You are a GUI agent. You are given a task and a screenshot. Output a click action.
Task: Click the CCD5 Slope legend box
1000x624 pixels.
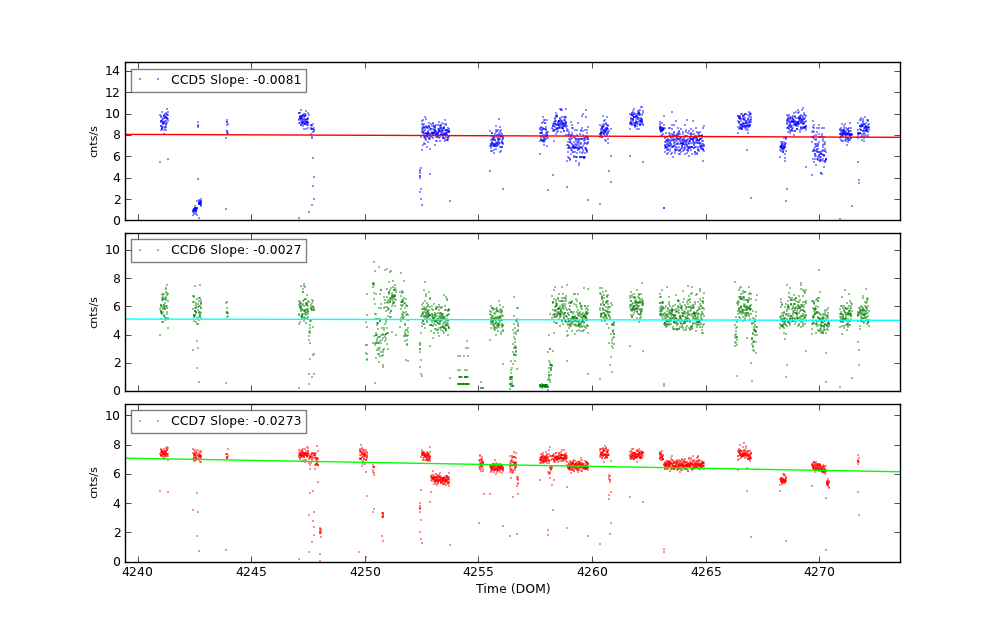tap(218, 80)
